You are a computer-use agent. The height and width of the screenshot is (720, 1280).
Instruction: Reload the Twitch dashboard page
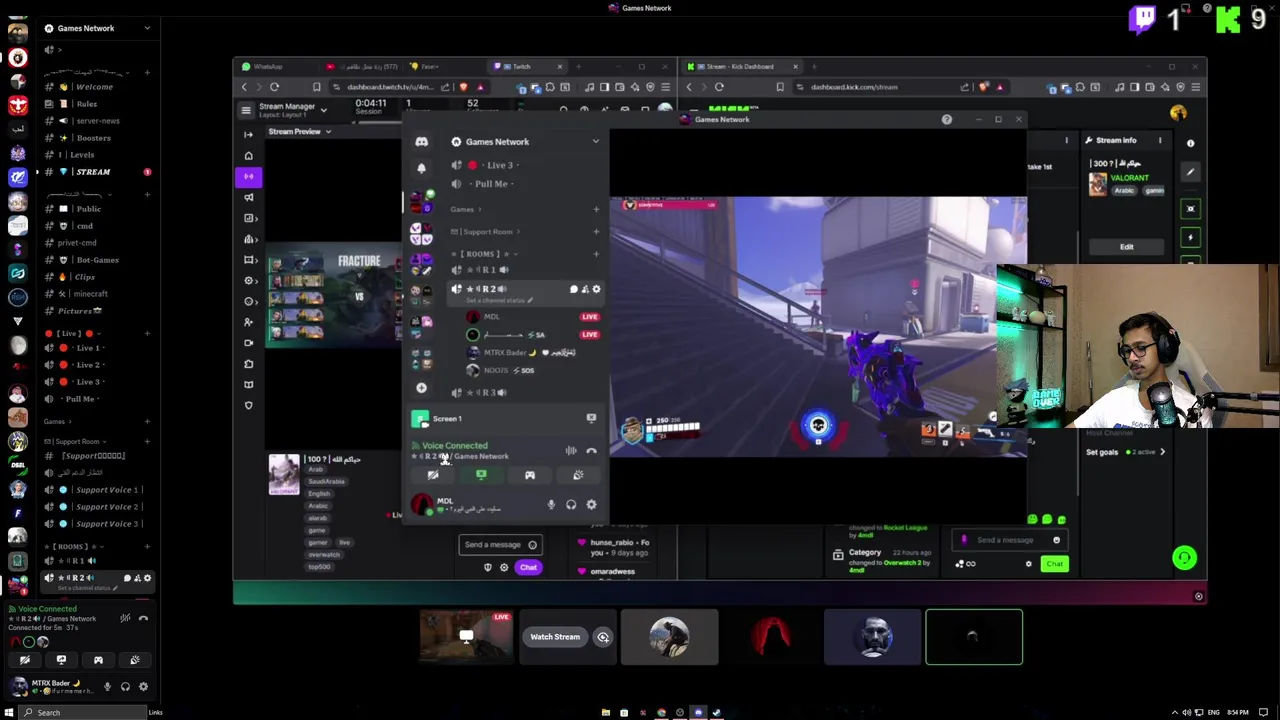coord(274,87)
